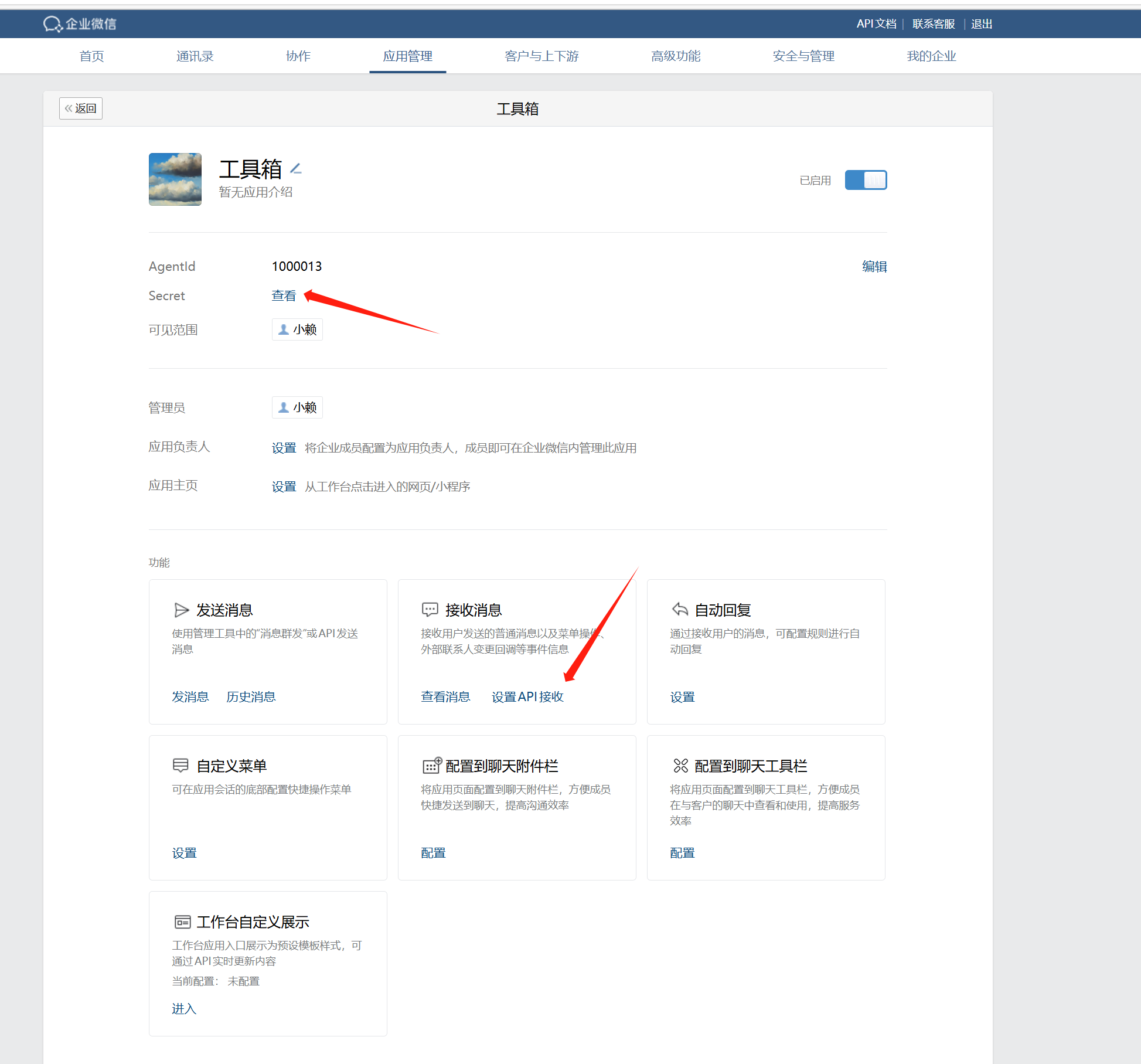Viewport: 1141px width, 1064px height.
Task: Click the 工作台自定义展示 card icon
Action: pos(182,922)
